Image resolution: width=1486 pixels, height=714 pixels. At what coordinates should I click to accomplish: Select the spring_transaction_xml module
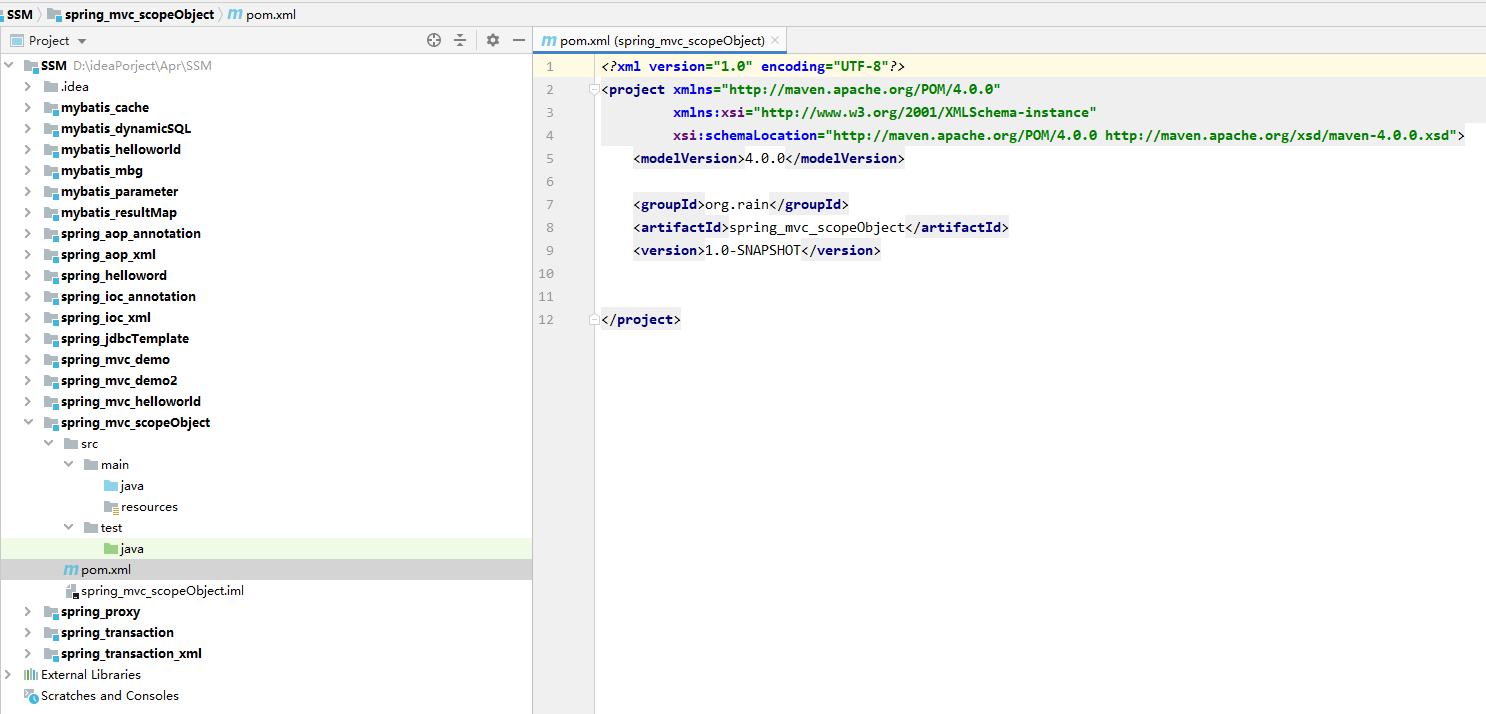(x=131, y=654)
